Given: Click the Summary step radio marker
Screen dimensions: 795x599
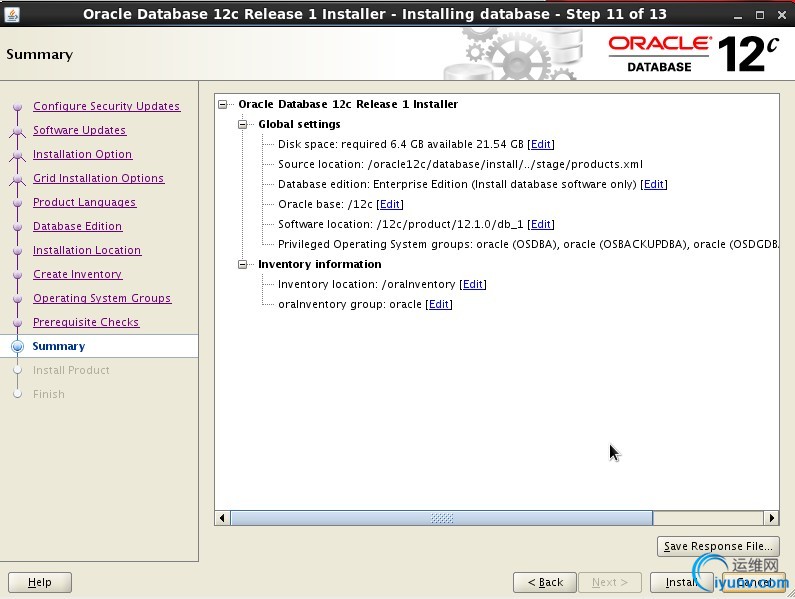Looking at the screenshot, I should (17, 346).
